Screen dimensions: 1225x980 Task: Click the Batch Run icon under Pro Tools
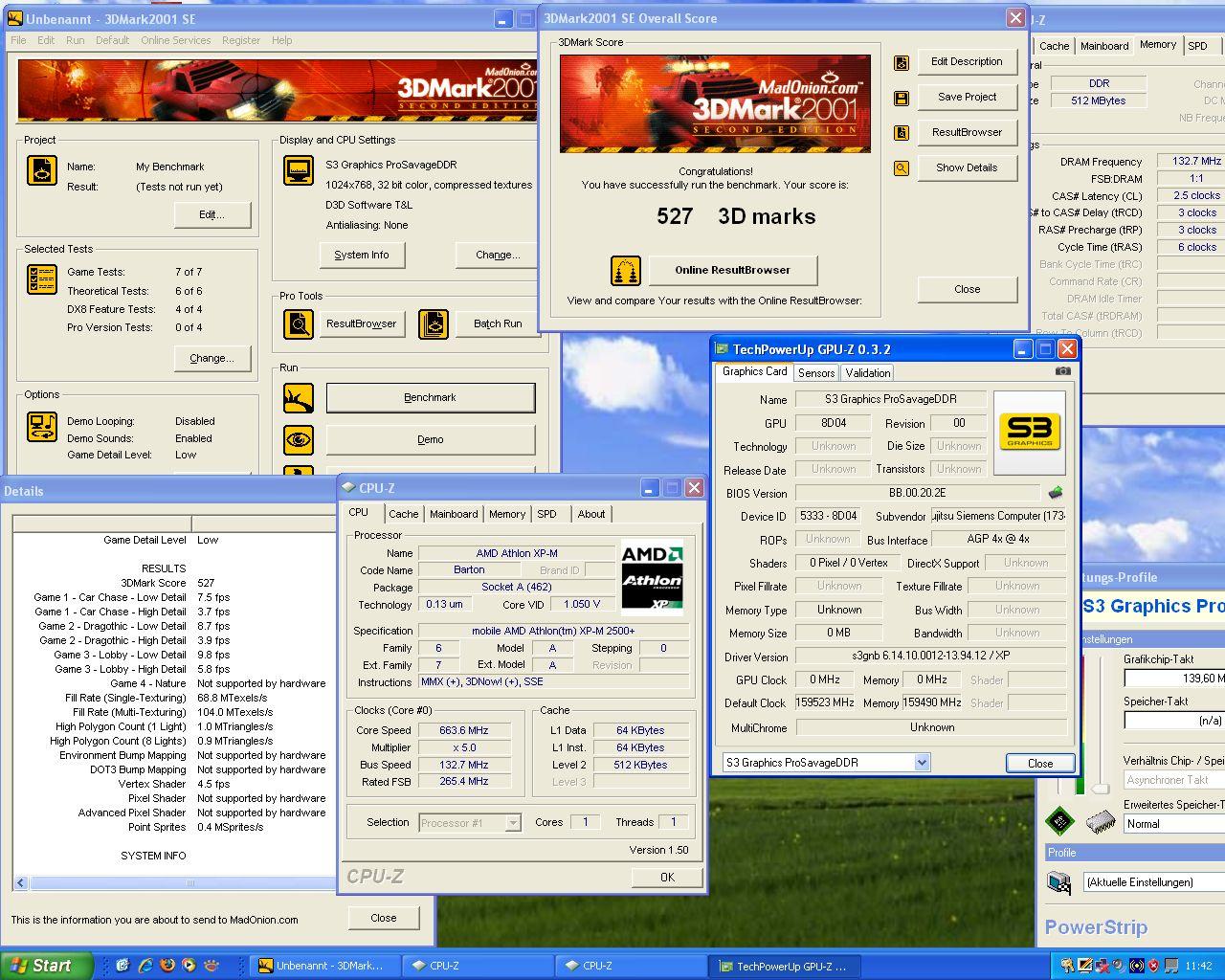pyautogui.click(x=434, y=324)
